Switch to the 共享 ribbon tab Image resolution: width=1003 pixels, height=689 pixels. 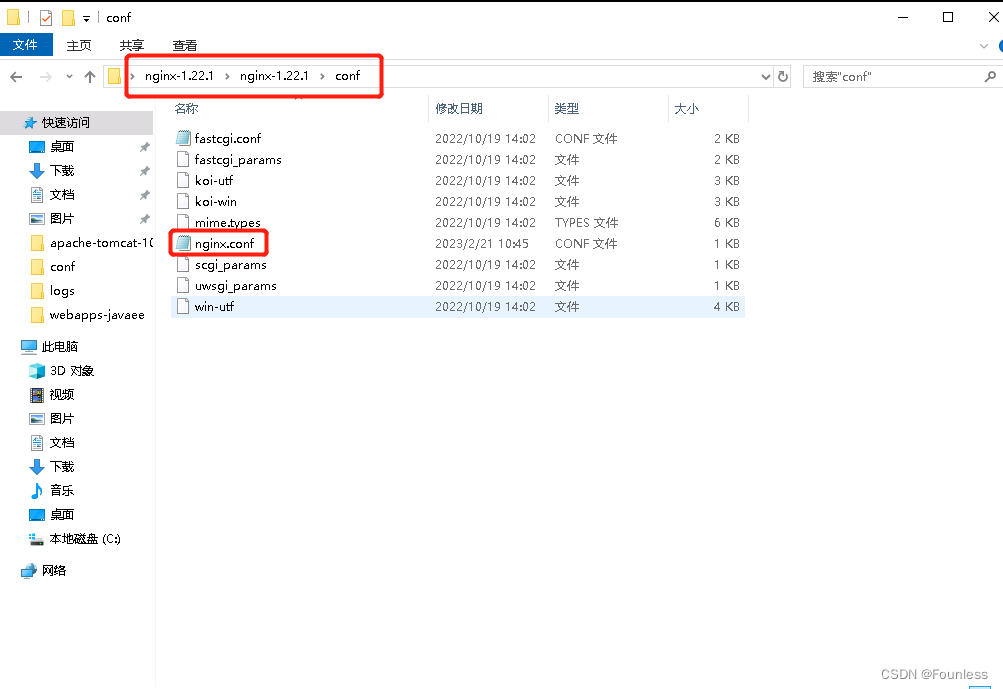[132, 45]
